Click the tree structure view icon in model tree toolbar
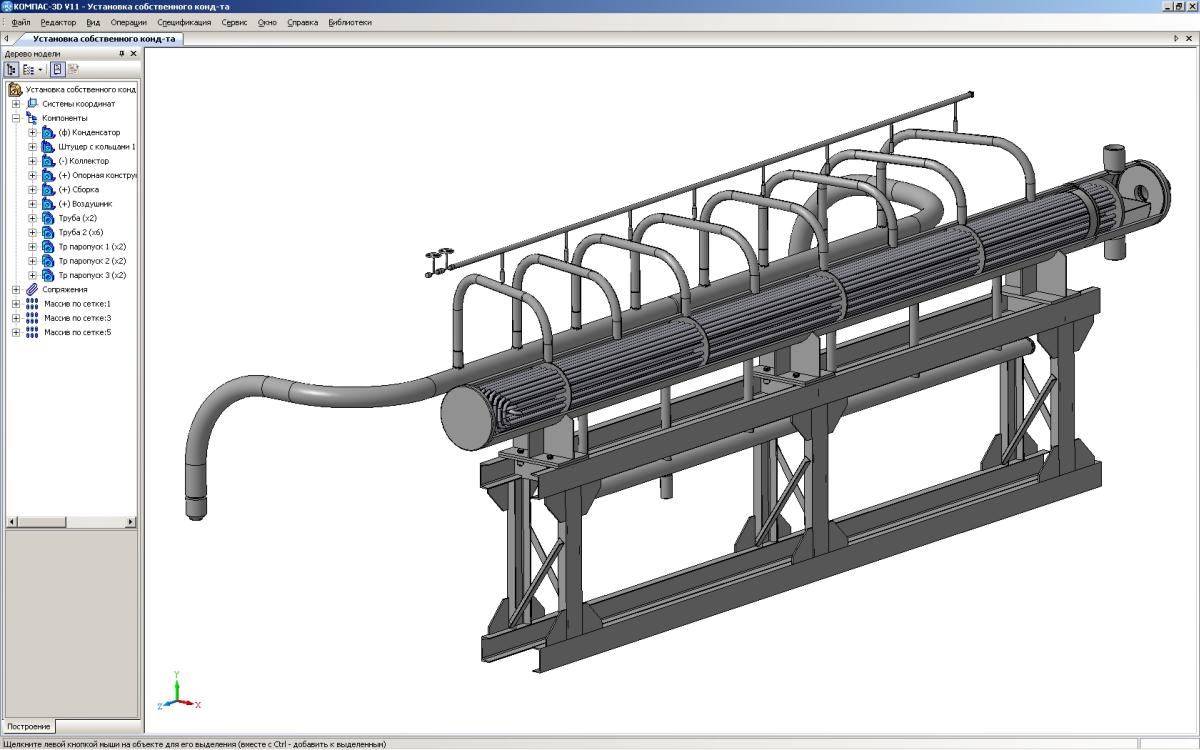The height and width of the screenshot is (750, 1200). pyautogui.click(x=12, y=70)
